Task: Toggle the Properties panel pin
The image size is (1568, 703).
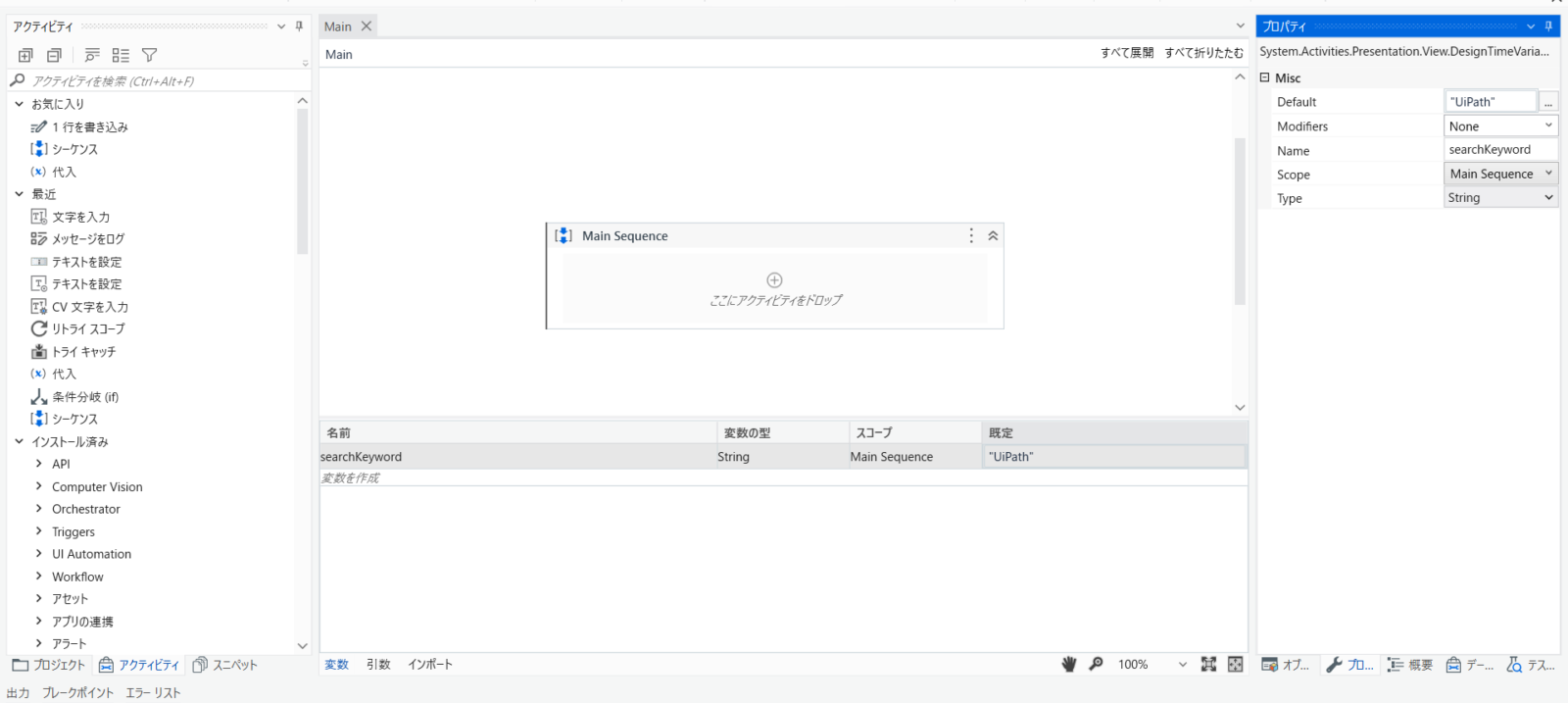Action: [x=1548, y=26]
